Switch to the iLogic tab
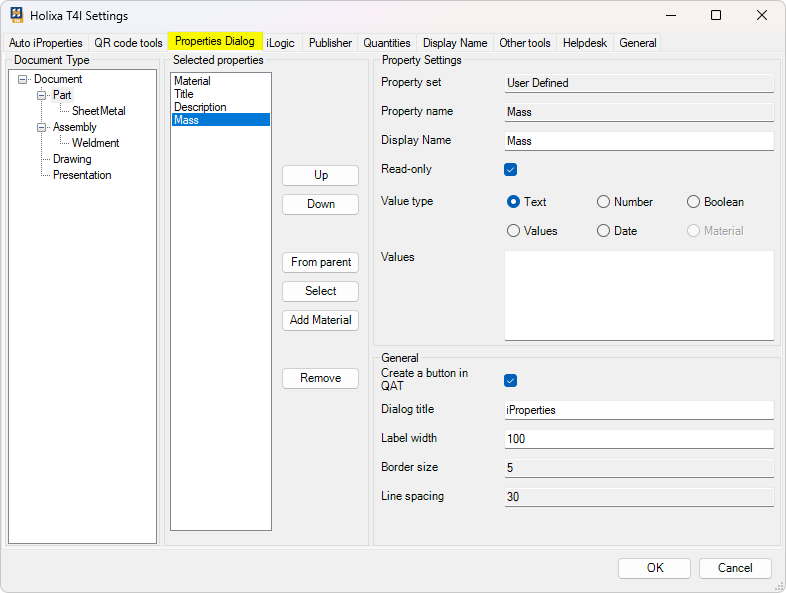 [x=281, y=43]
